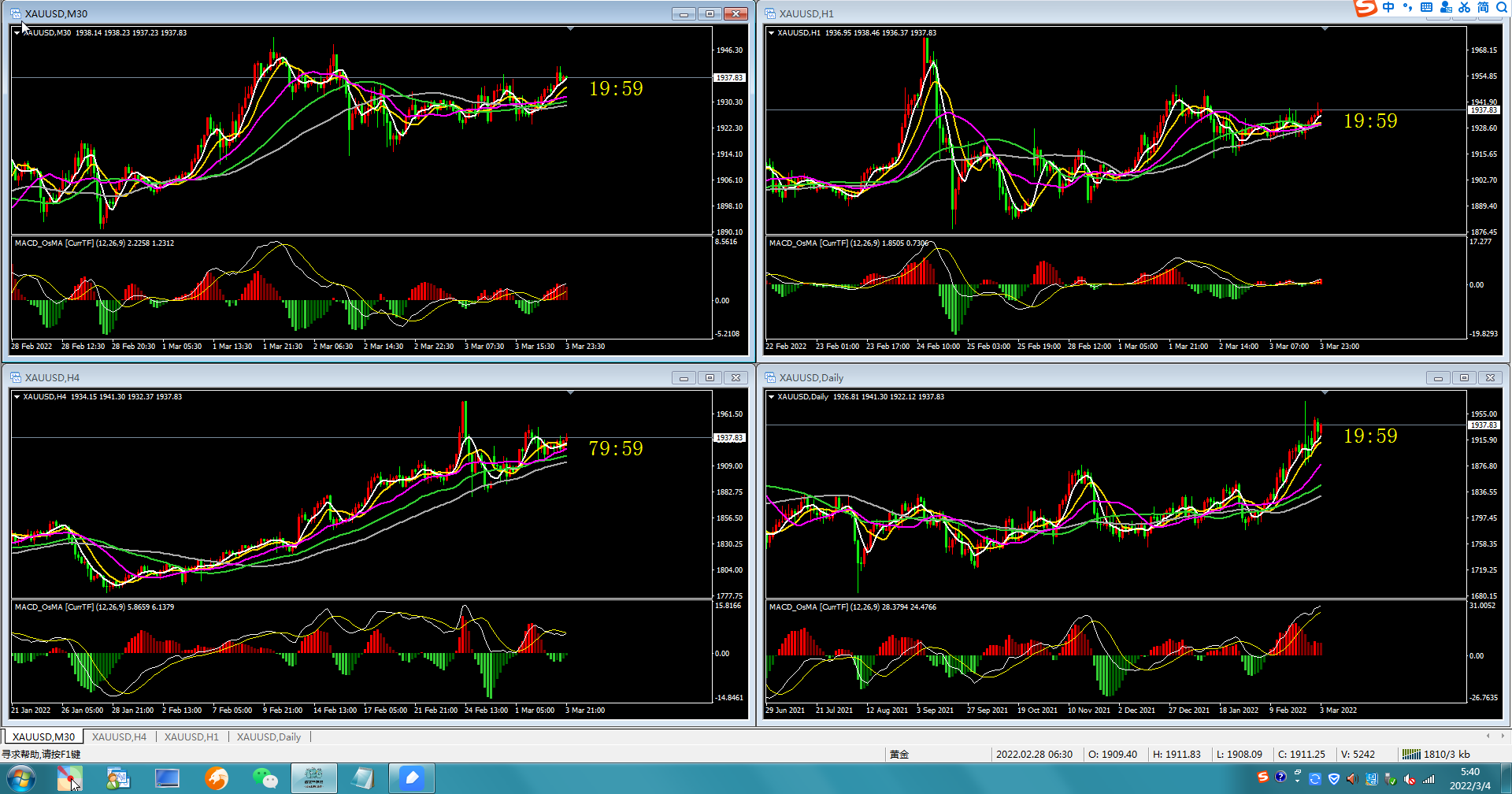Image resolution: width=1512 pixels, height=794 pixels.
Task: Open the blue pencil editor taskbar icon
Action: pyautogui.click(x=412, y=779)
